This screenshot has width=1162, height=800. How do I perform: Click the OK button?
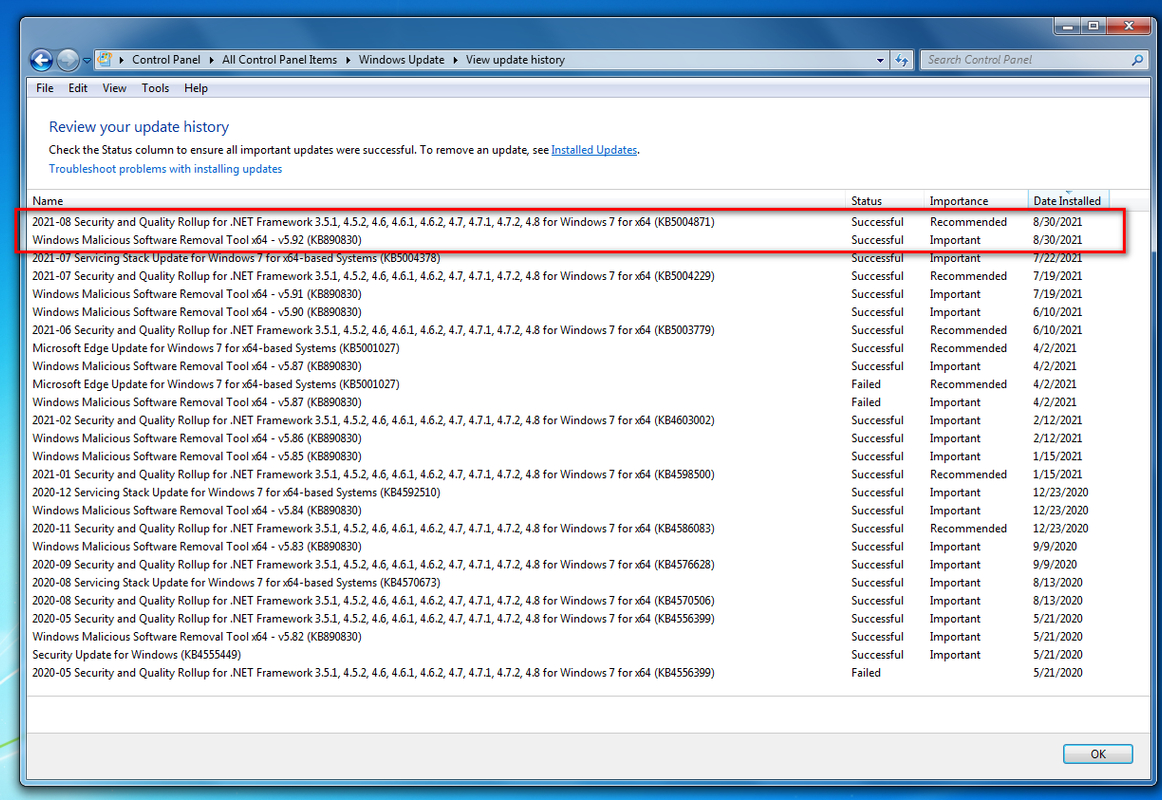click(1098, 753)
